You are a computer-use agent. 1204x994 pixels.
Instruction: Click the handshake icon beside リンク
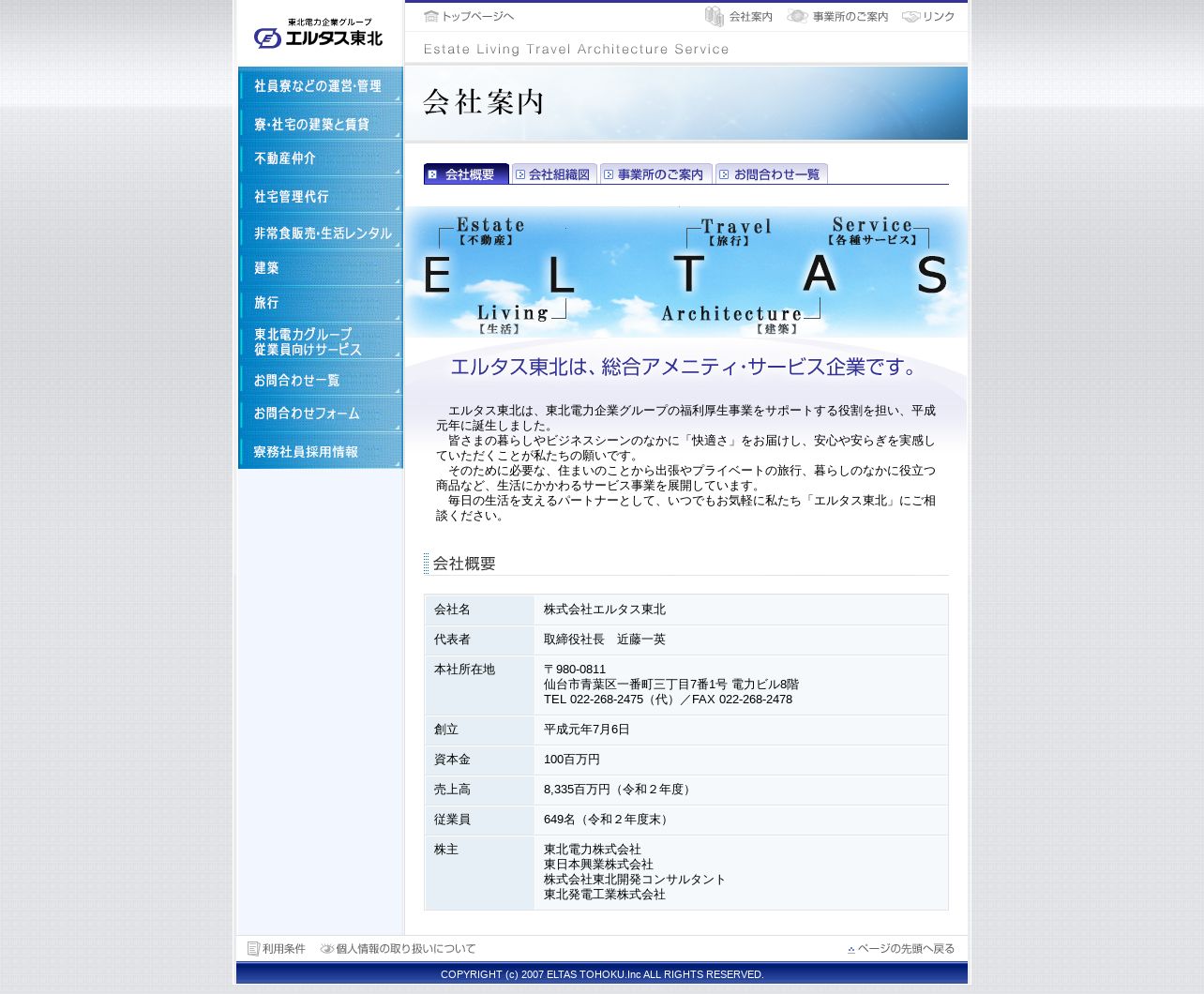coord(911,16)
